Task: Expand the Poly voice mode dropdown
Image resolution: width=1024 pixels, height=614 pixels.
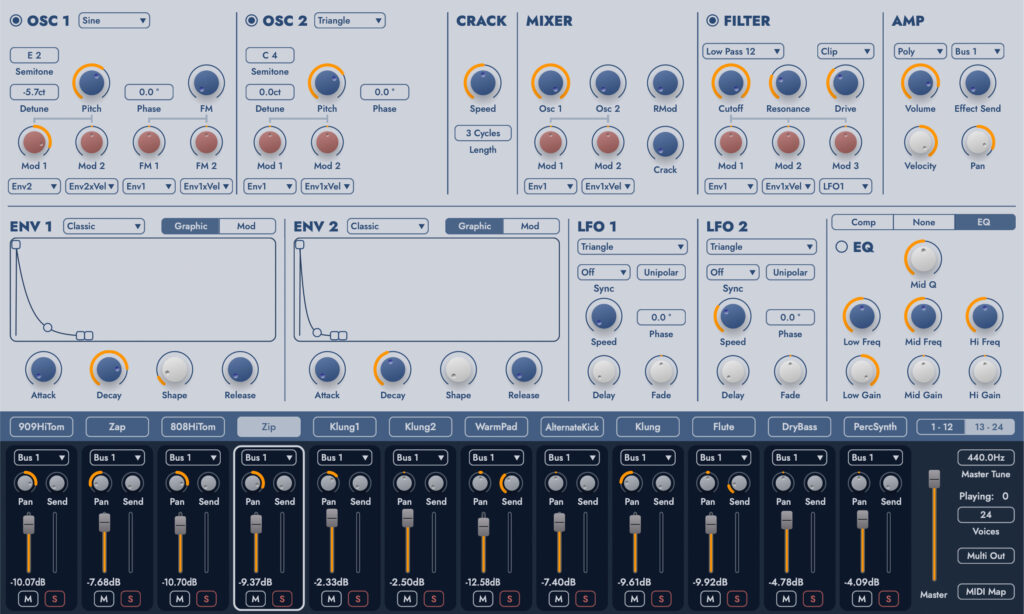Action: point(920,51)
